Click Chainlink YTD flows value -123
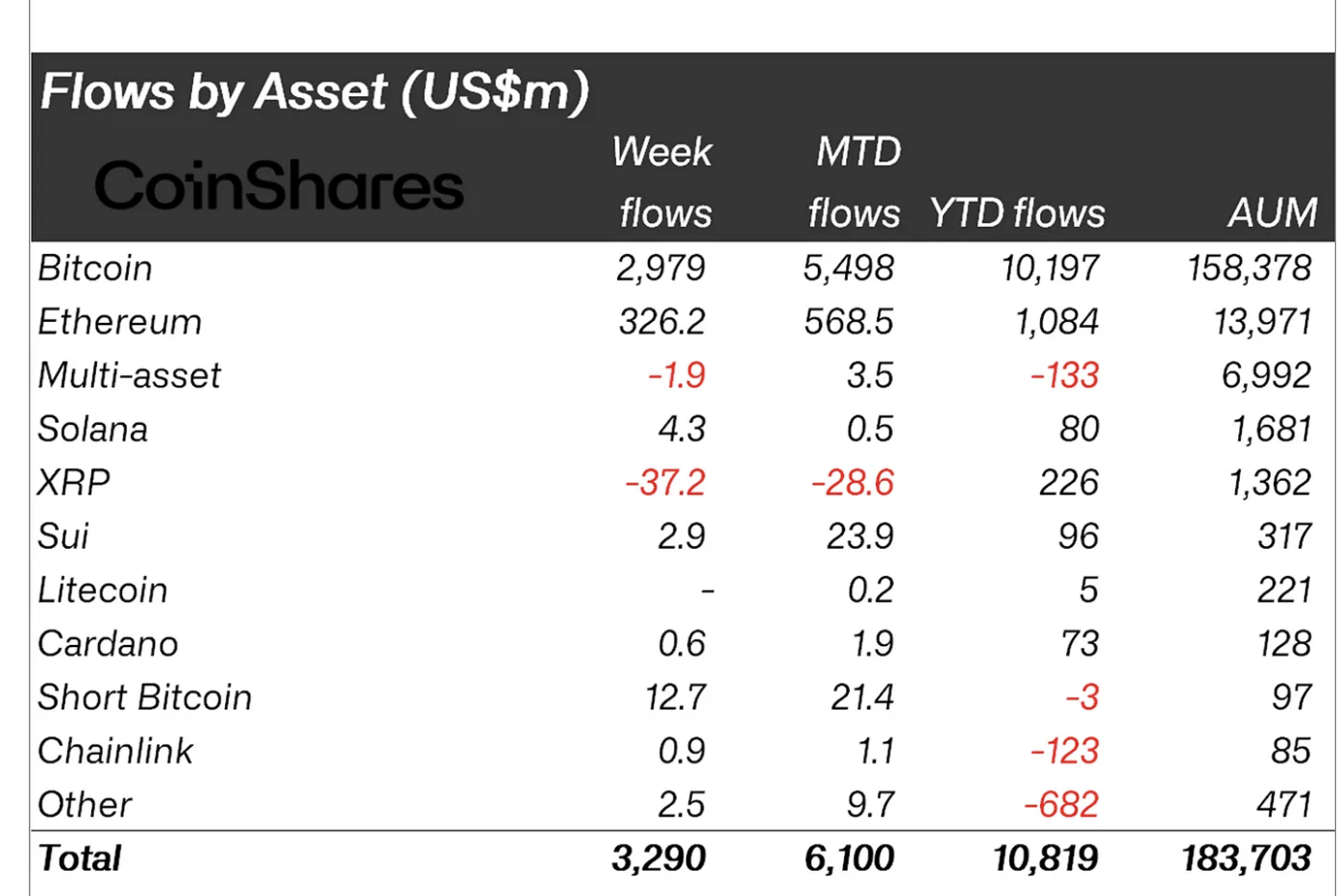 click(x=1064, y=751)
